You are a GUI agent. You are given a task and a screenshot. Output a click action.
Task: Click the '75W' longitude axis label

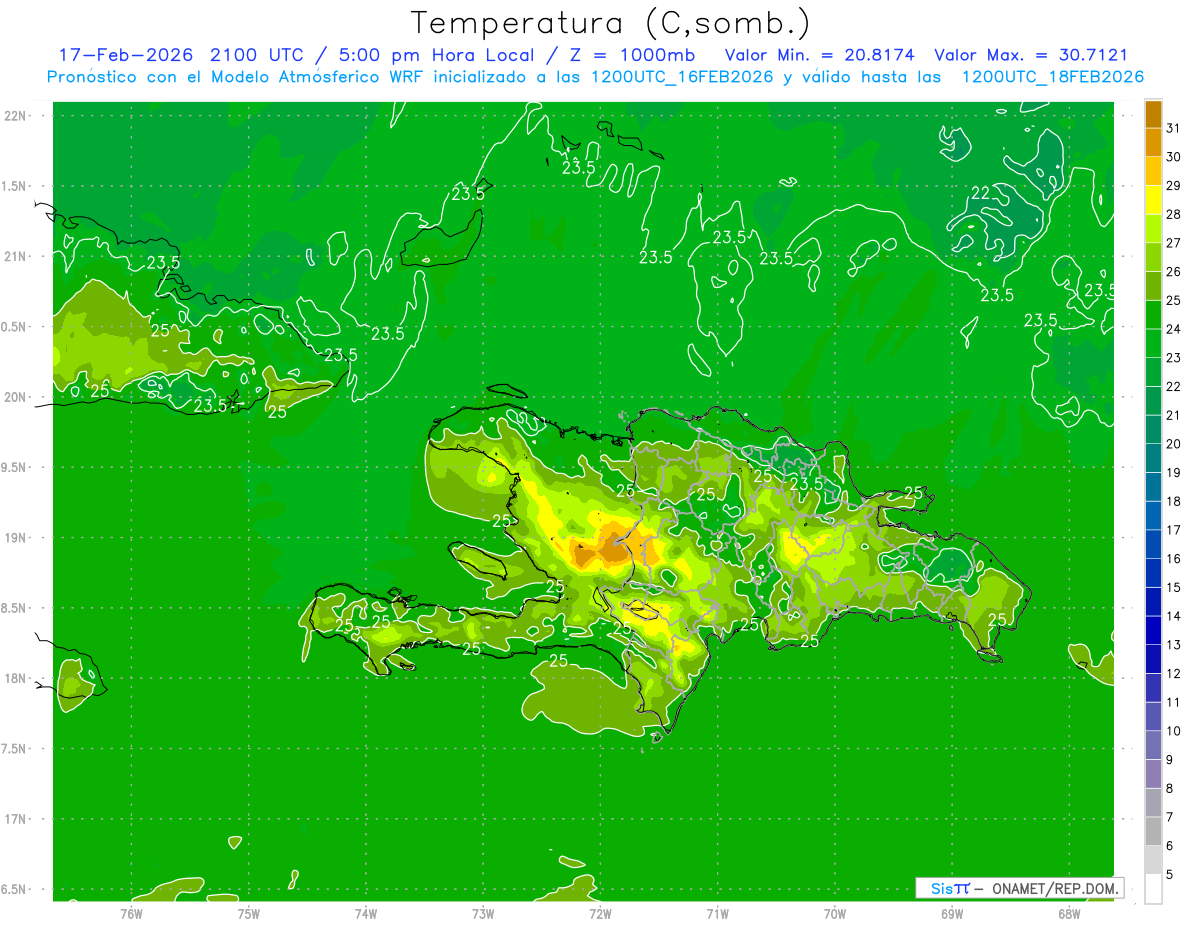pos(248,913)
